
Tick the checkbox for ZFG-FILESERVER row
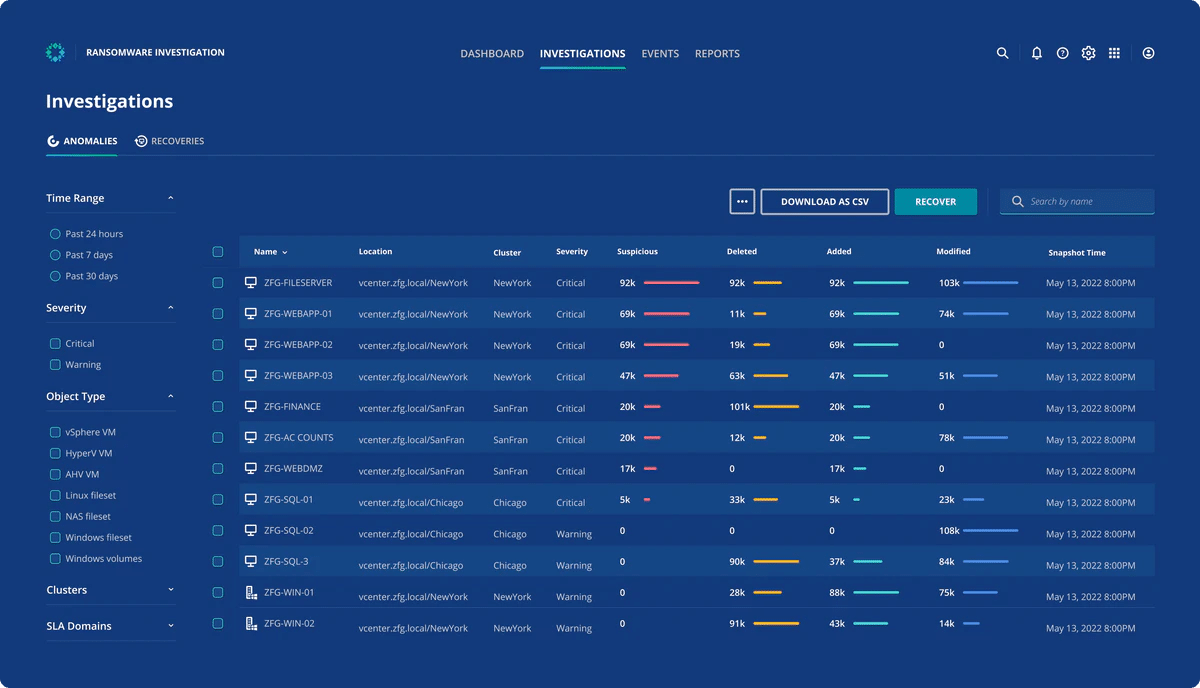[x=218, y=283]
